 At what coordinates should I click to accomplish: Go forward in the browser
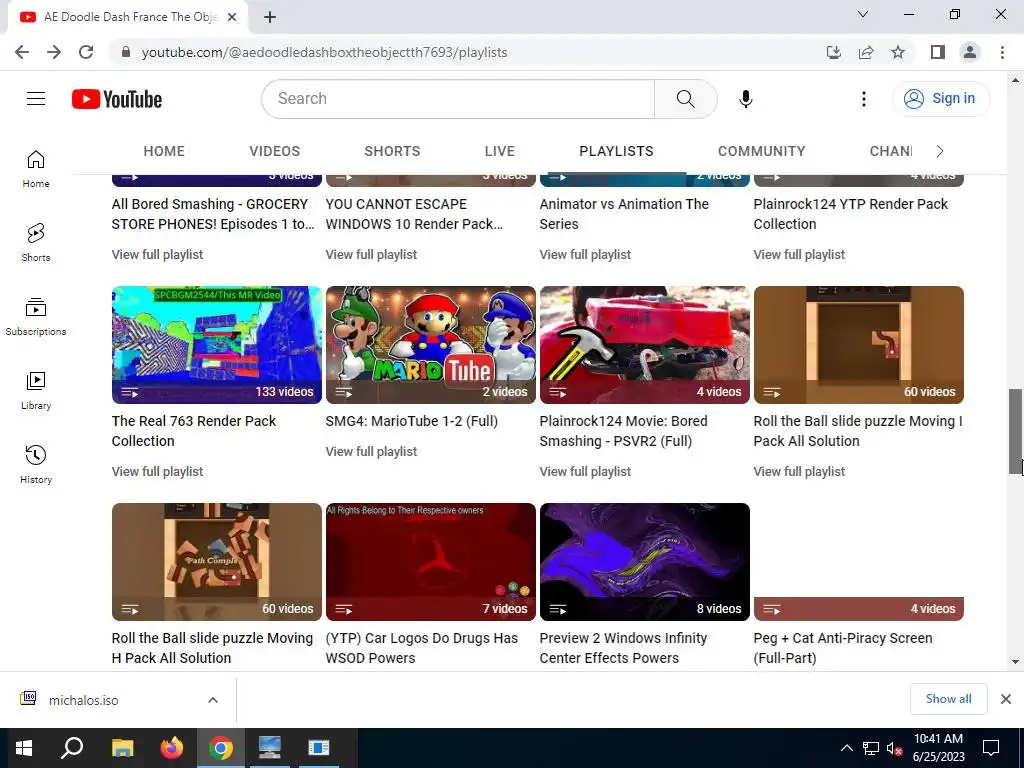(54, 52)
